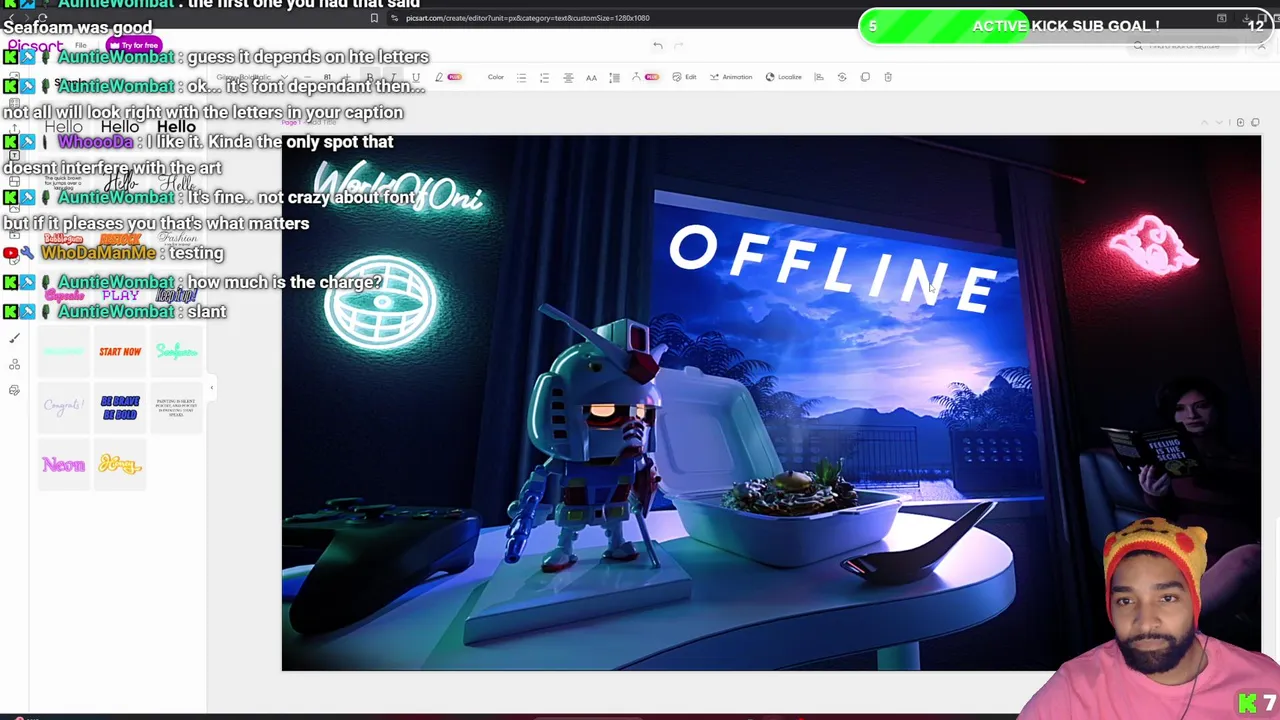Move to previous page with up arrow
Viewport: 1280px width, 720px height.
pyautogui.click(x=1205, y=123)
